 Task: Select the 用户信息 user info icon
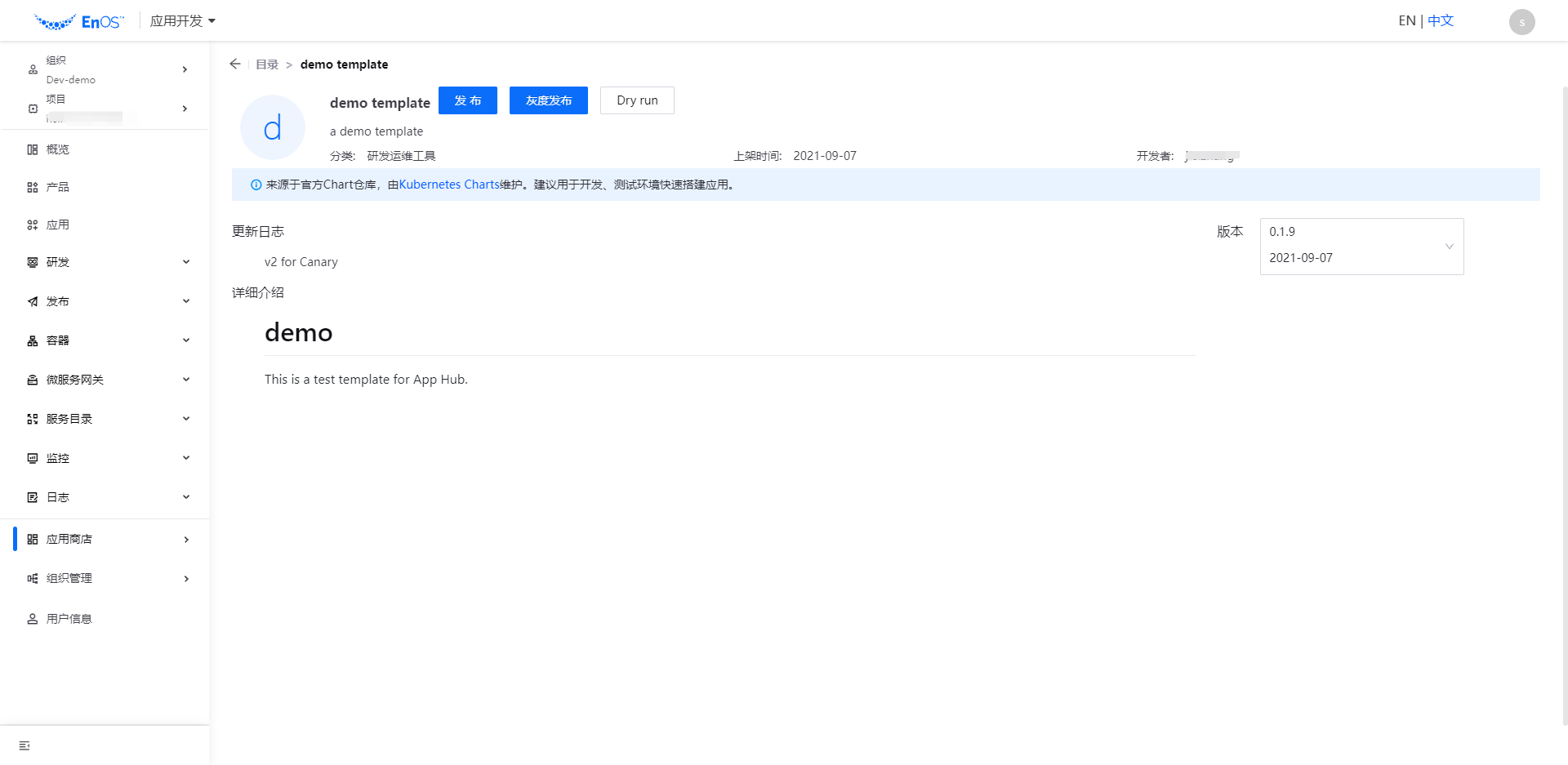68,618
